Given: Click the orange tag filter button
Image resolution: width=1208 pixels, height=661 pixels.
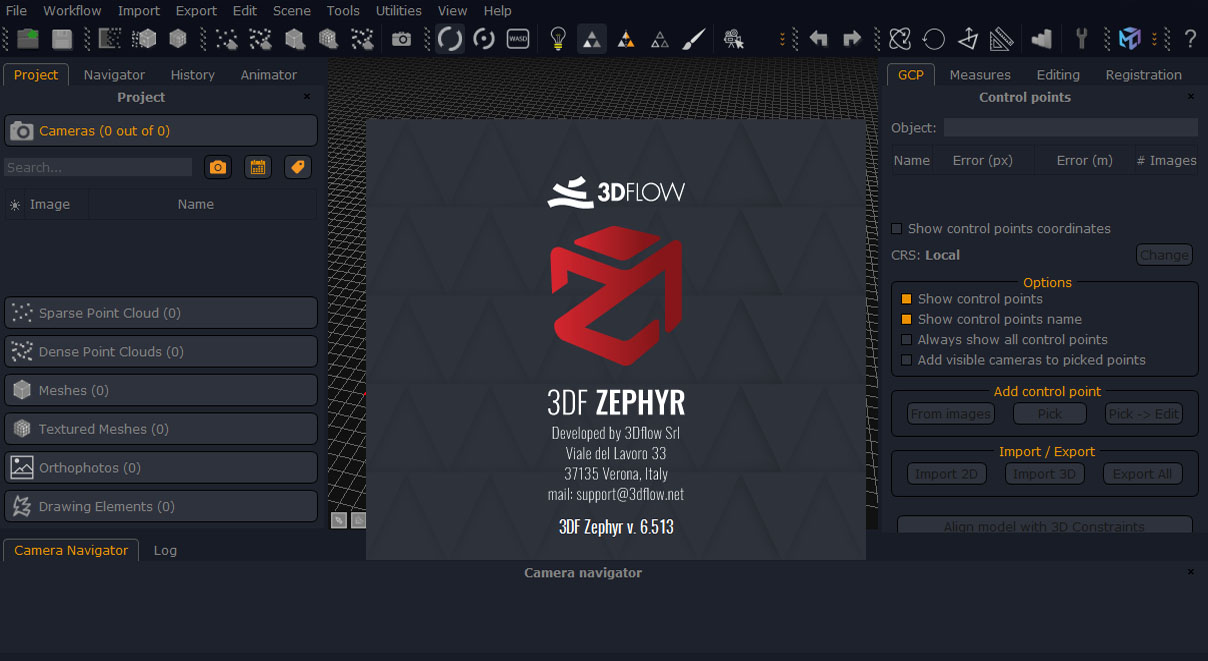Looking at the screenshot, I should click(x=298, y=167).
